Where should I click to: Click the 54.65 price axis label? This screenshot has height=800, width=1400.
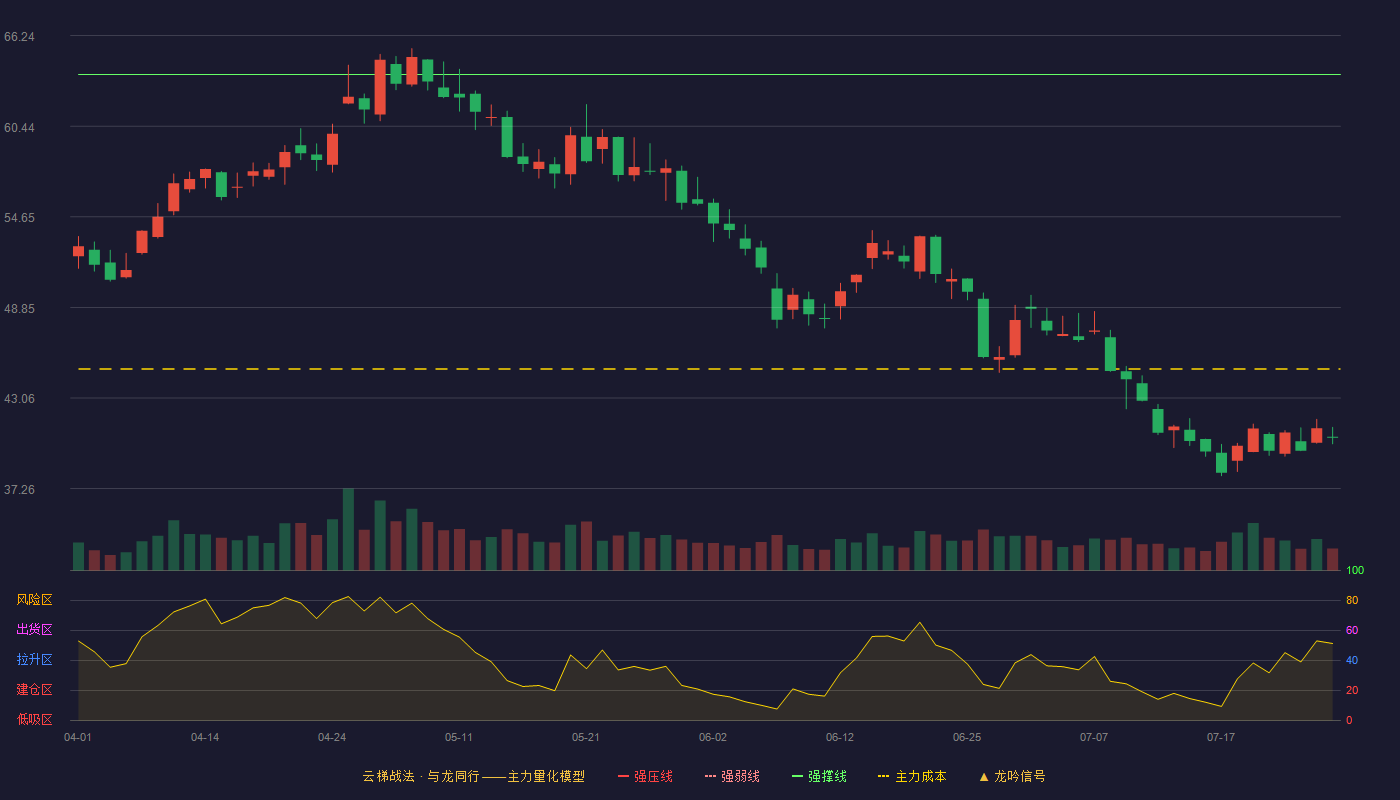(19, 218)
